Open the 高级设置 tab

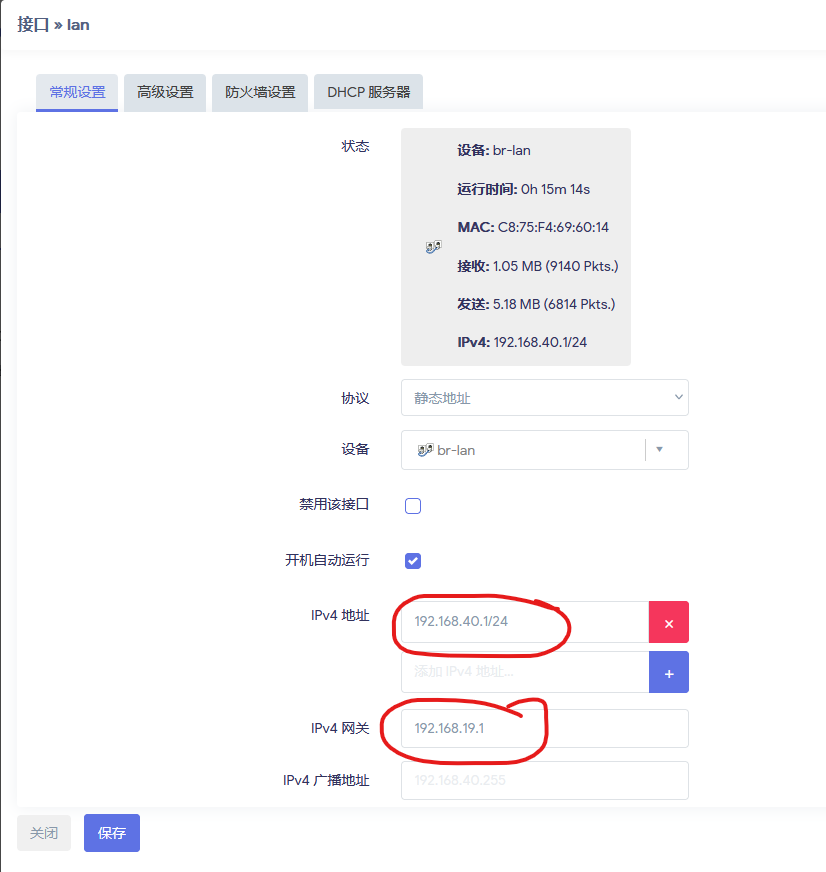[x=165, y=92]
